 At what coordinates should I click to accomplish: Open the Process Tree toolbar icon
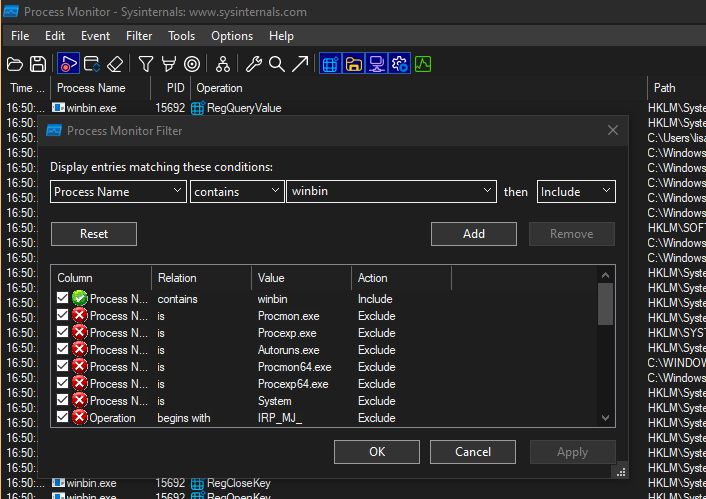(222, 64)
